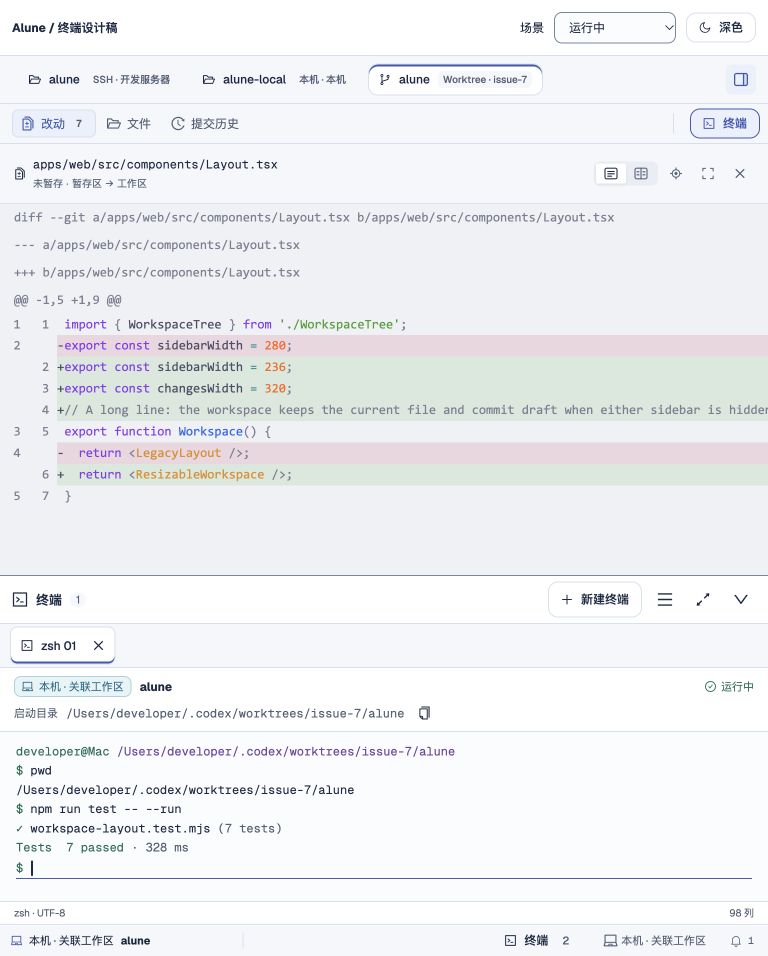The image size is (768, 956).
Task: Click the 未暂存 · 暂存区 → 工作区 status text
Action: click(x=90, y=184)
